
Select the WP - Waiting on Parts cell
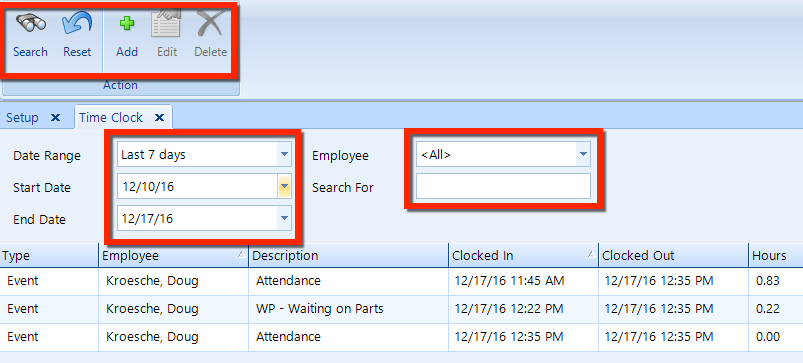pos(348,309)
